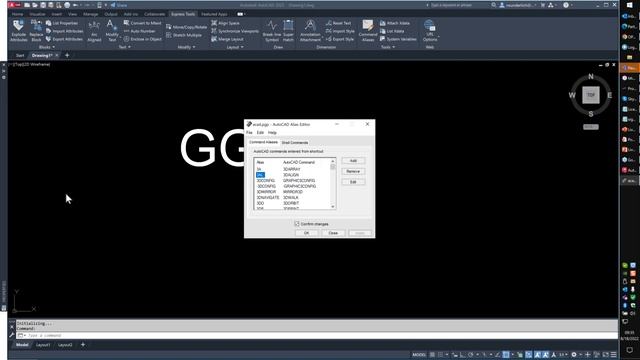Screen dimensions: 640x360
Task: Expand the Text panel dropdown
Action: tap(124, 47)
